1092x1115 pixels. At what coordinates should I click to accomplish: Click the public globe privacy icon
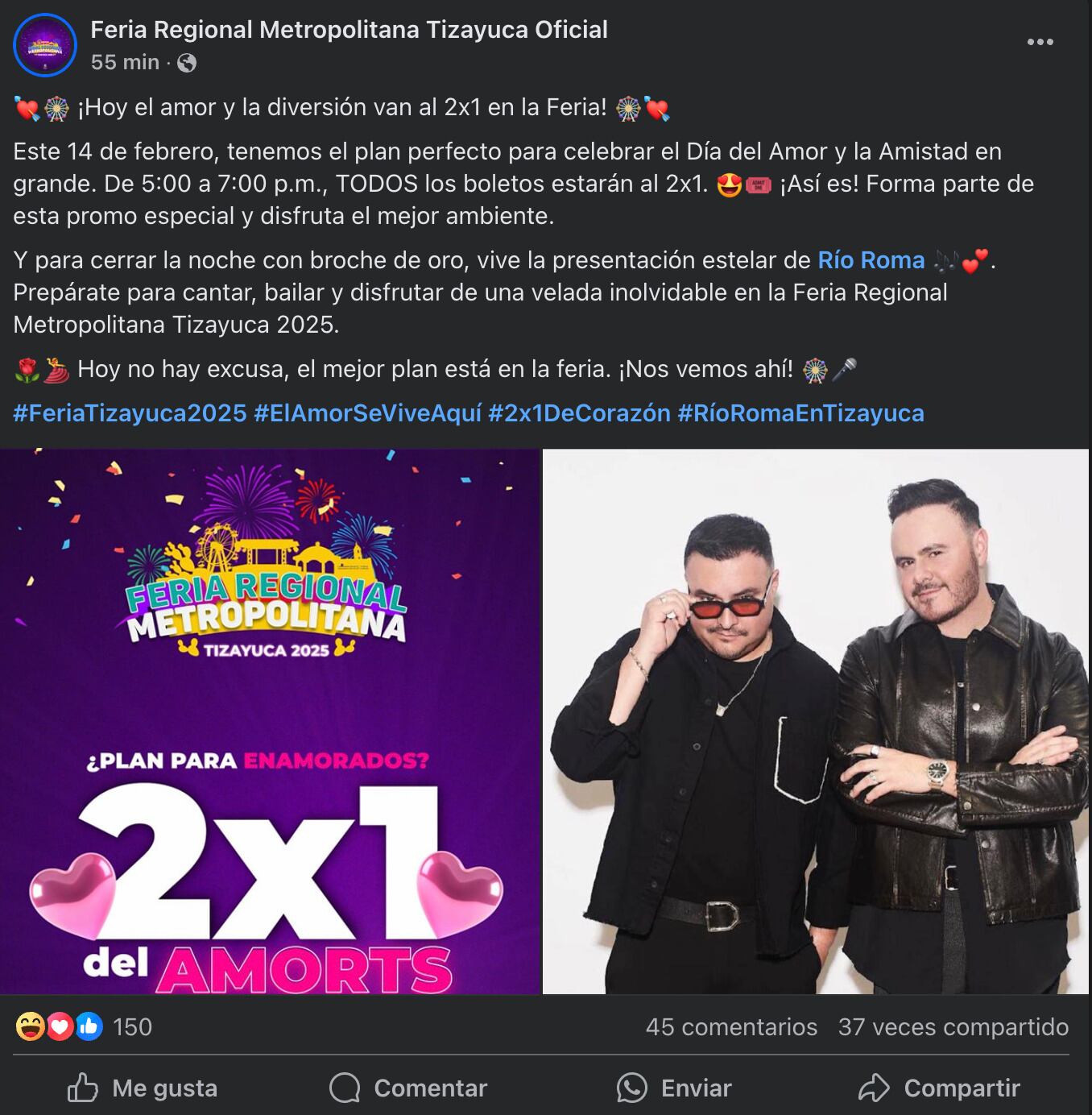(x=187, y=63)
